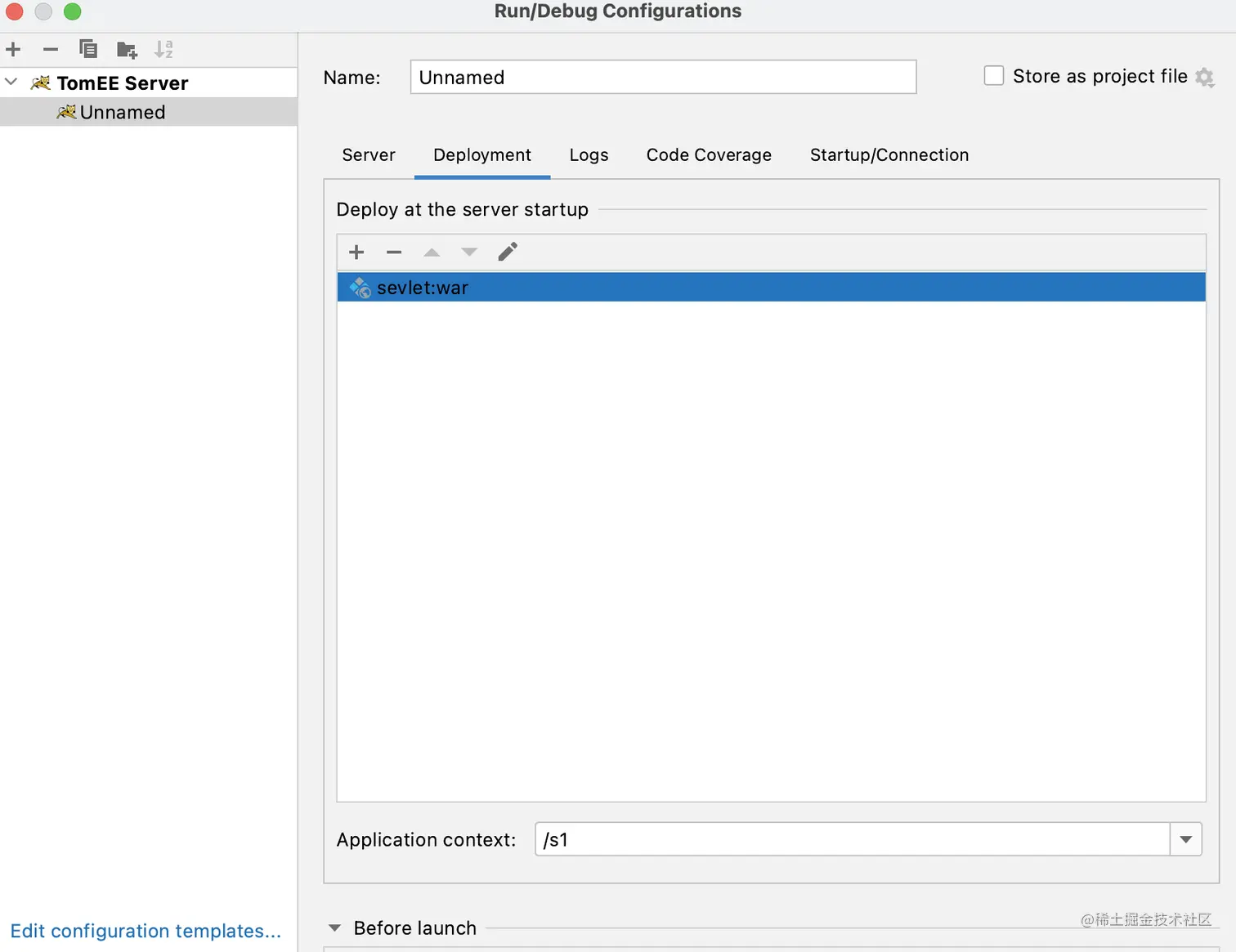Sort configurations alphabetically
Image resolution: width=1236 pixels, height=952 pixels.
163,49
